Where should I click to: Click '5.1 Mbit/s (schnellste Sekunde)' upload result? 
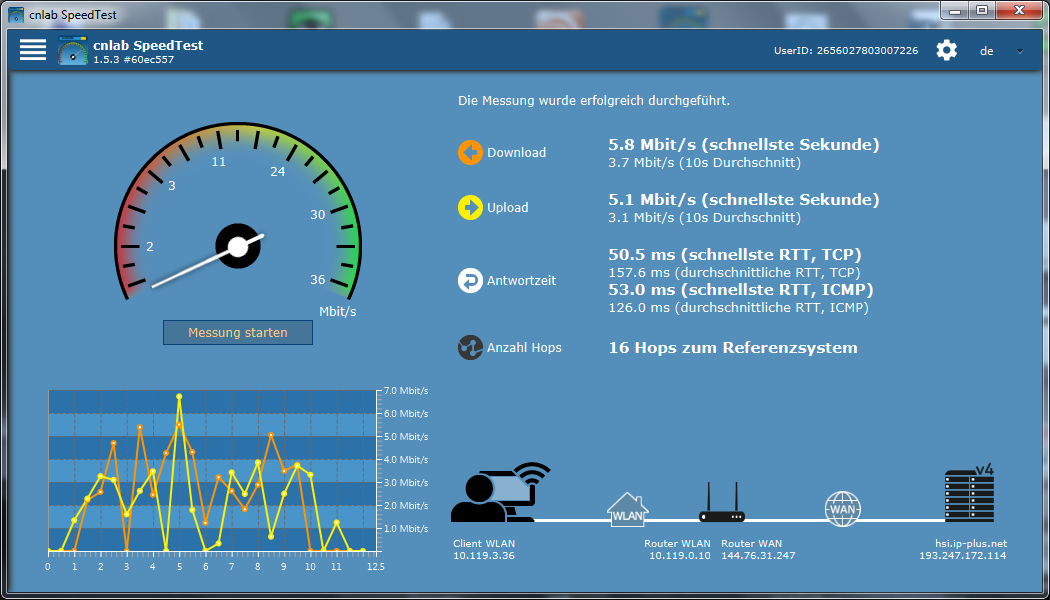[743, 200]
